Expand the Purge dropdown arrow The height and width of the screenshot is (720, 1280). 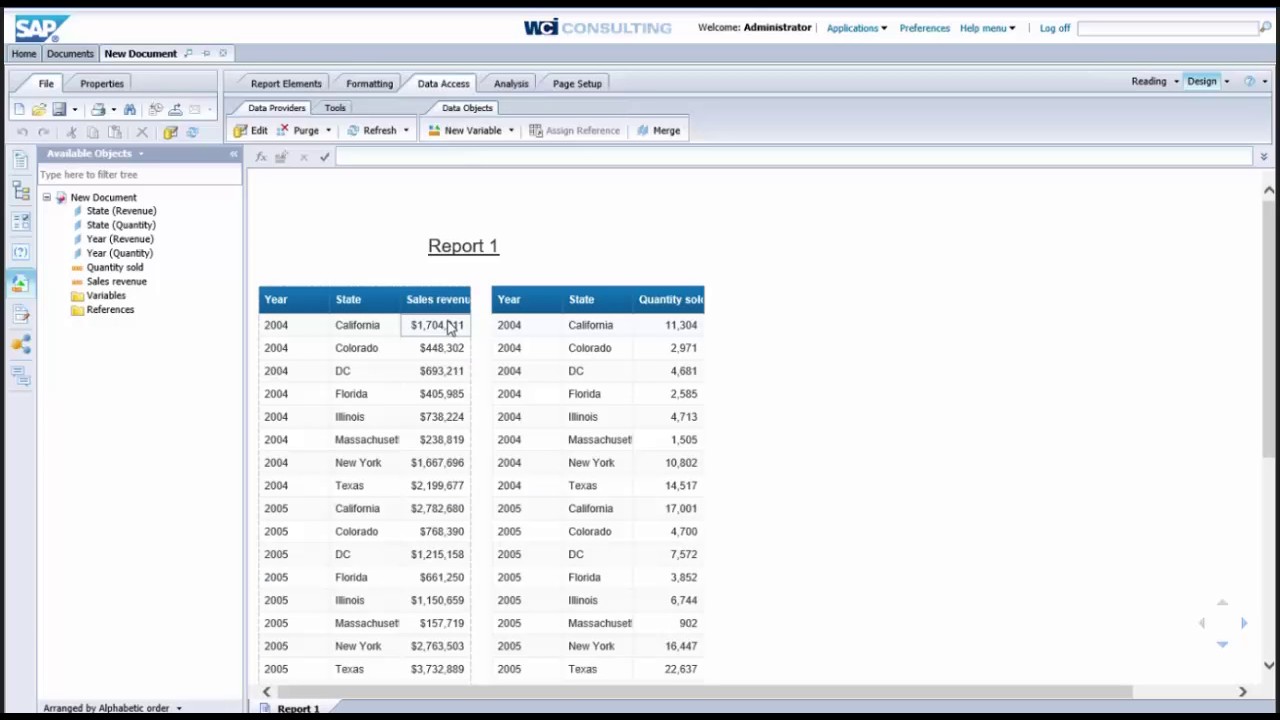click(x=328, y=131)
